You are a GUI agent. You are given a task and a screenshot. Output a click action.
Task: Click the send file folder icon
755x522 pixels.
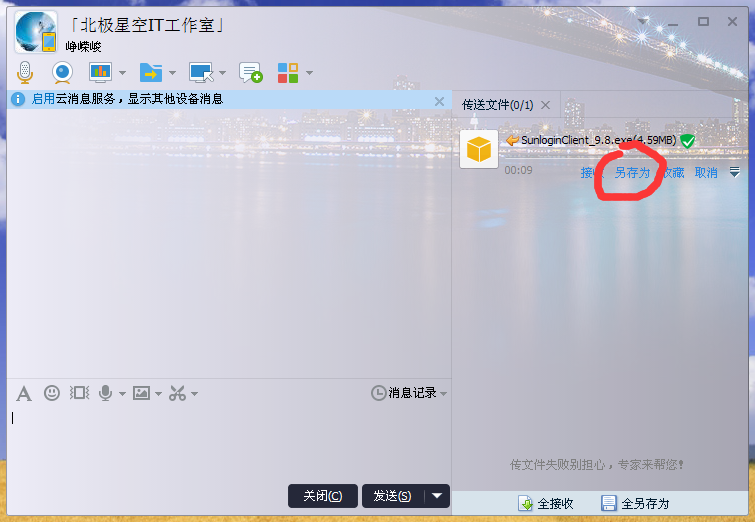[x=150, y=72]
